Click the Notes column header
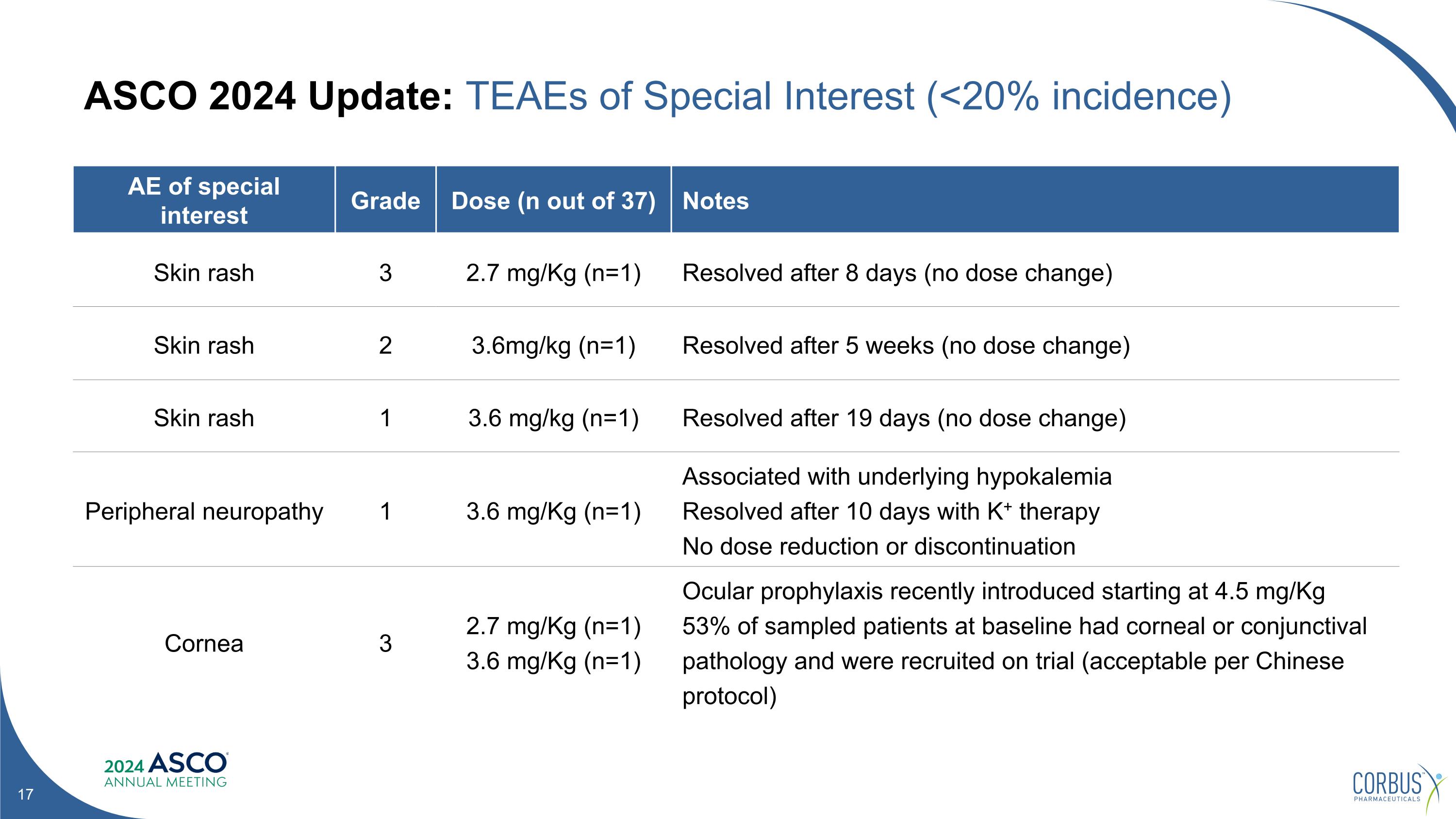This screenshot has width=1456, height=819. tap(715, 201)
